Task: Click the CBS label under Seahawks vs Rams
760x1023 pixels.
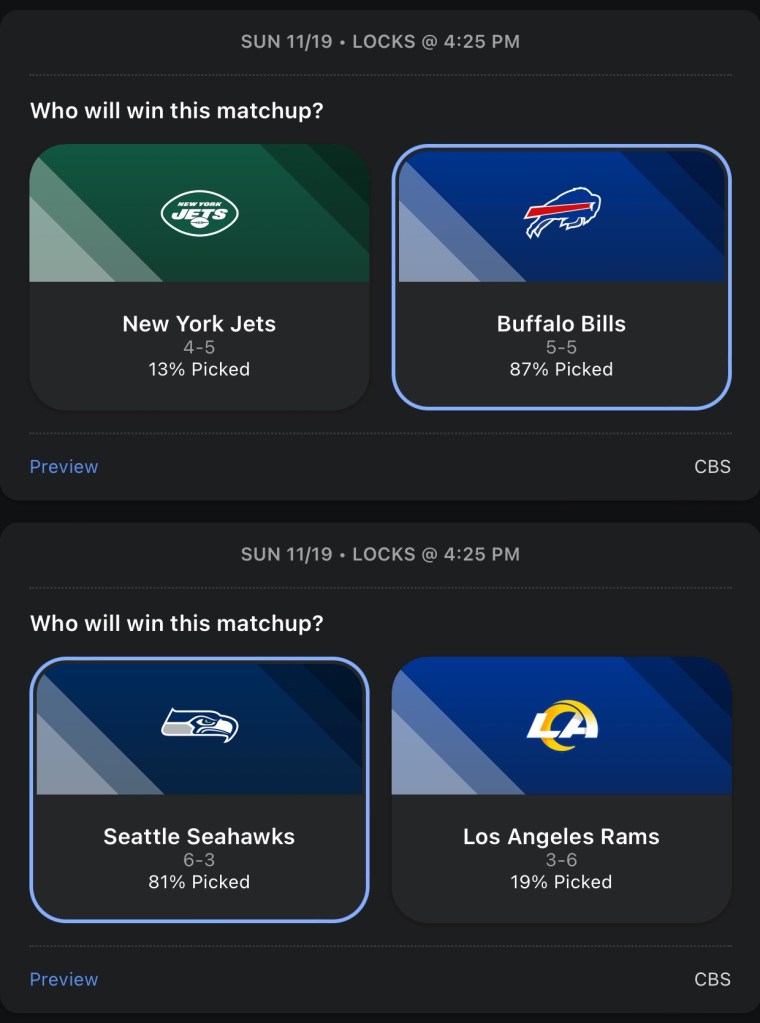Action: pos(712,980)
